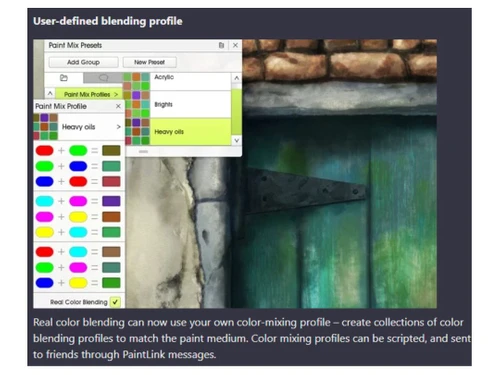This screenshot has height=375, width=500.
Task: Pick the blue plus red result swatch
Action: pos(111,182)
